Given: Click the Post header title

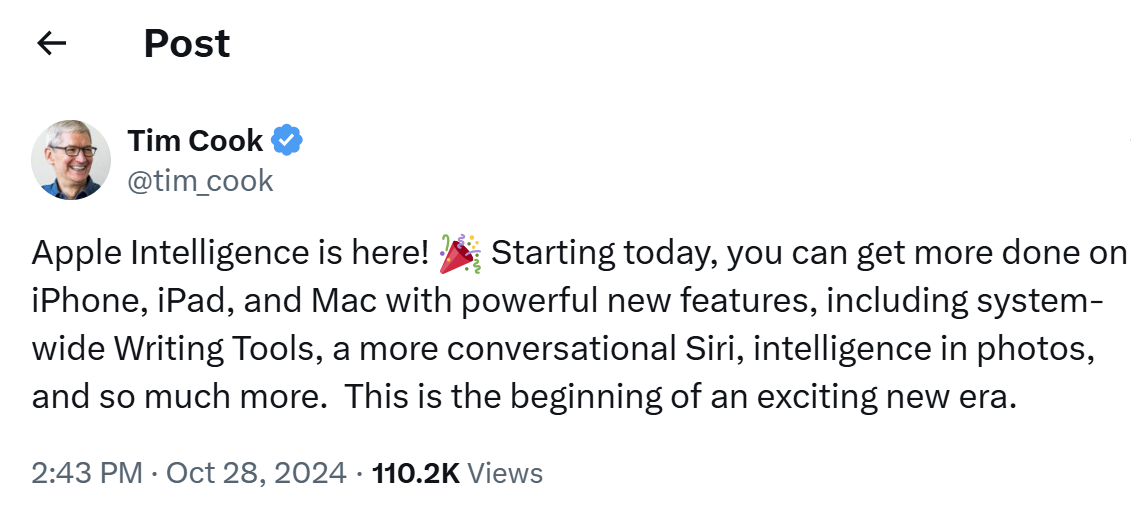Looking at the screenshot, I should [187, 43].
